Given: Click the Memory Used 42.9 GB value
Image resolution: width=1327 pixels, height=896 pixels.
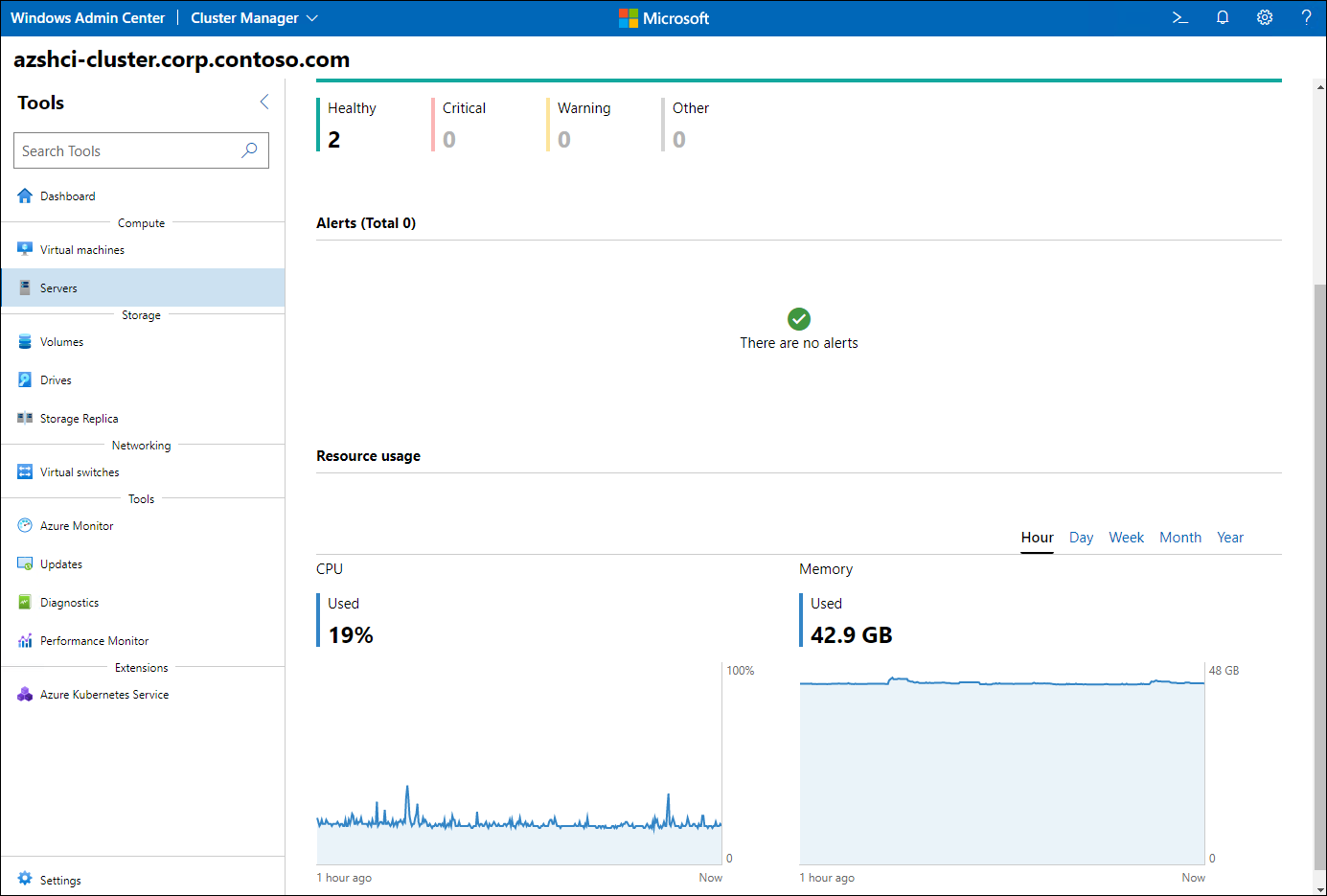Looking at the screenshot, I should (x=852, y=635).
